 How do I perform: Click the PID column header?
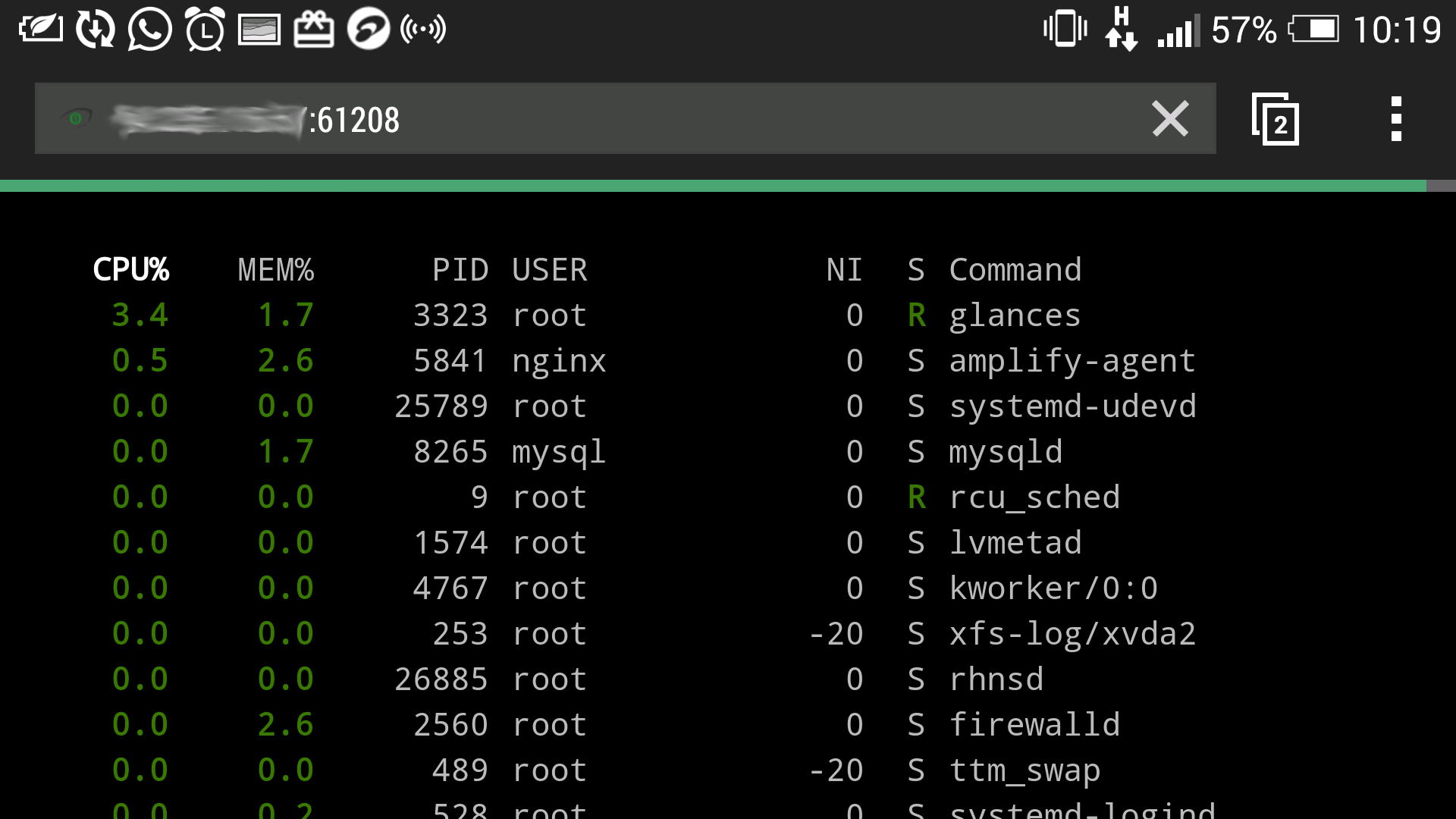(460, 270)
